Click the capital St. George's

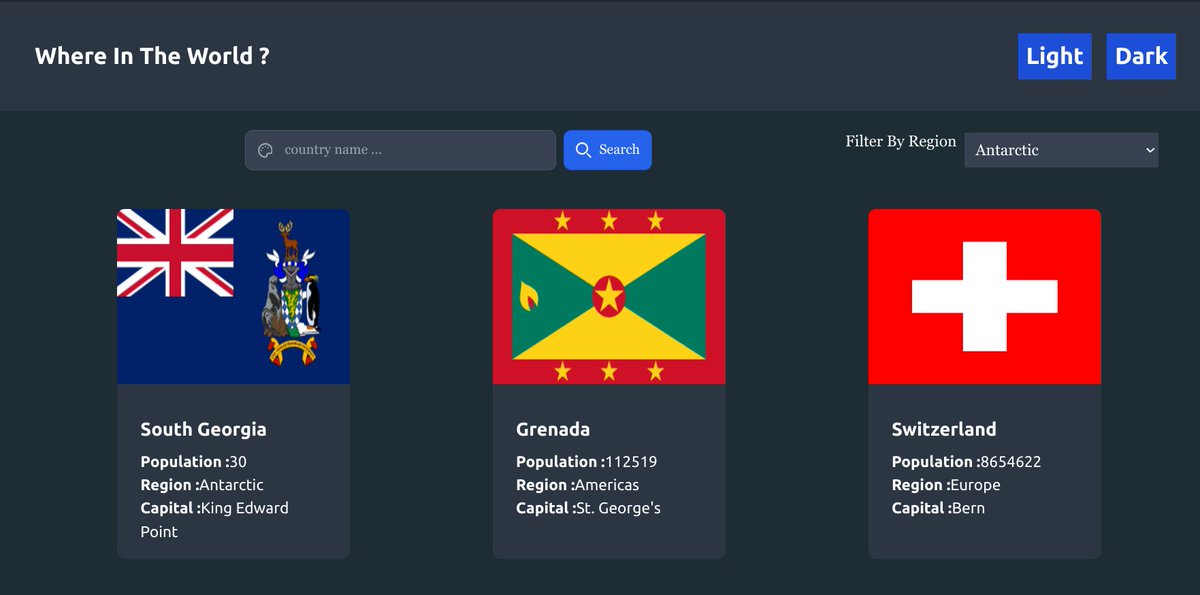click(x=618, y=508)
